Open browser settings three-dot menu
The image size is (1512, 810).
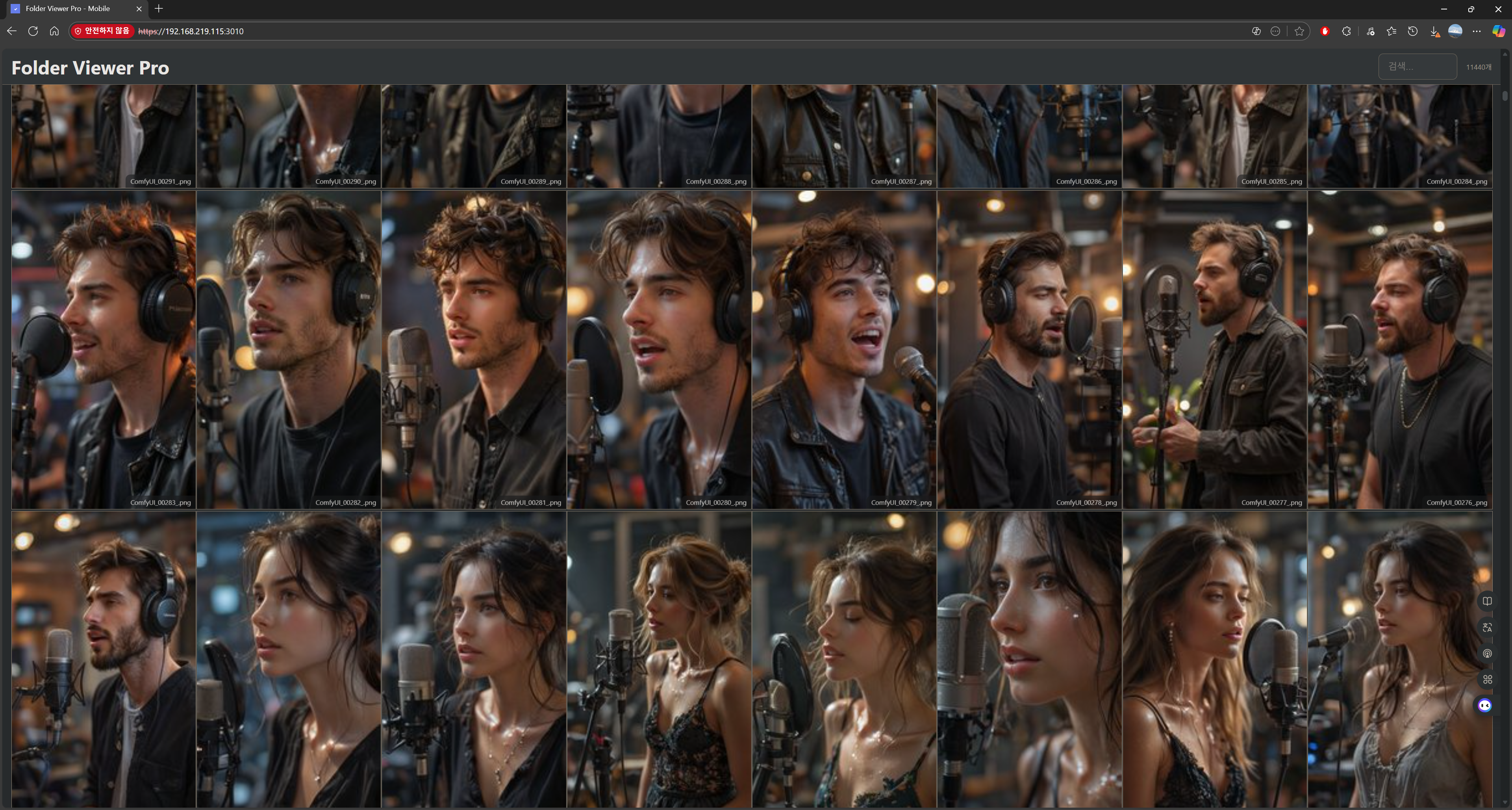[x=1476, y=31]
